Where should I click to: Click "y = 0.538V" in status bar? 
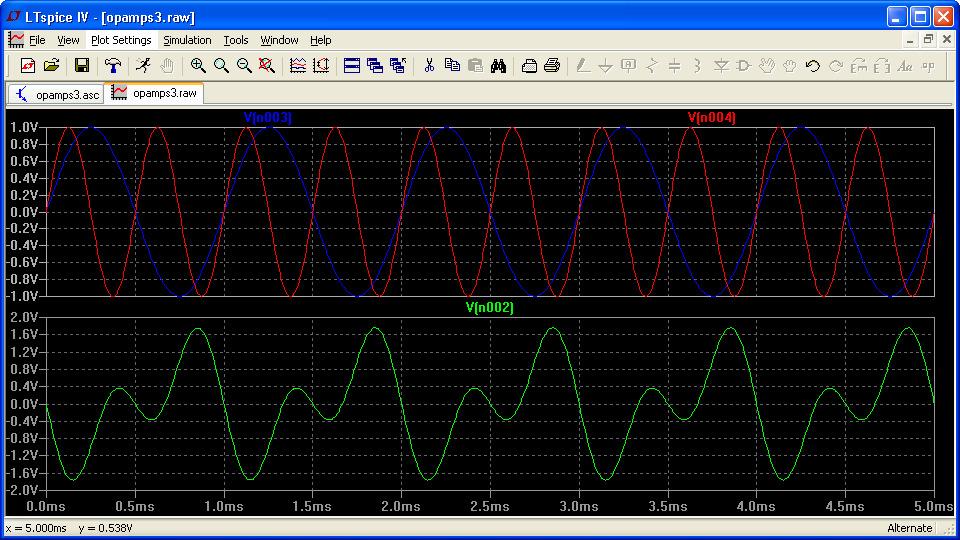point(105,528)
